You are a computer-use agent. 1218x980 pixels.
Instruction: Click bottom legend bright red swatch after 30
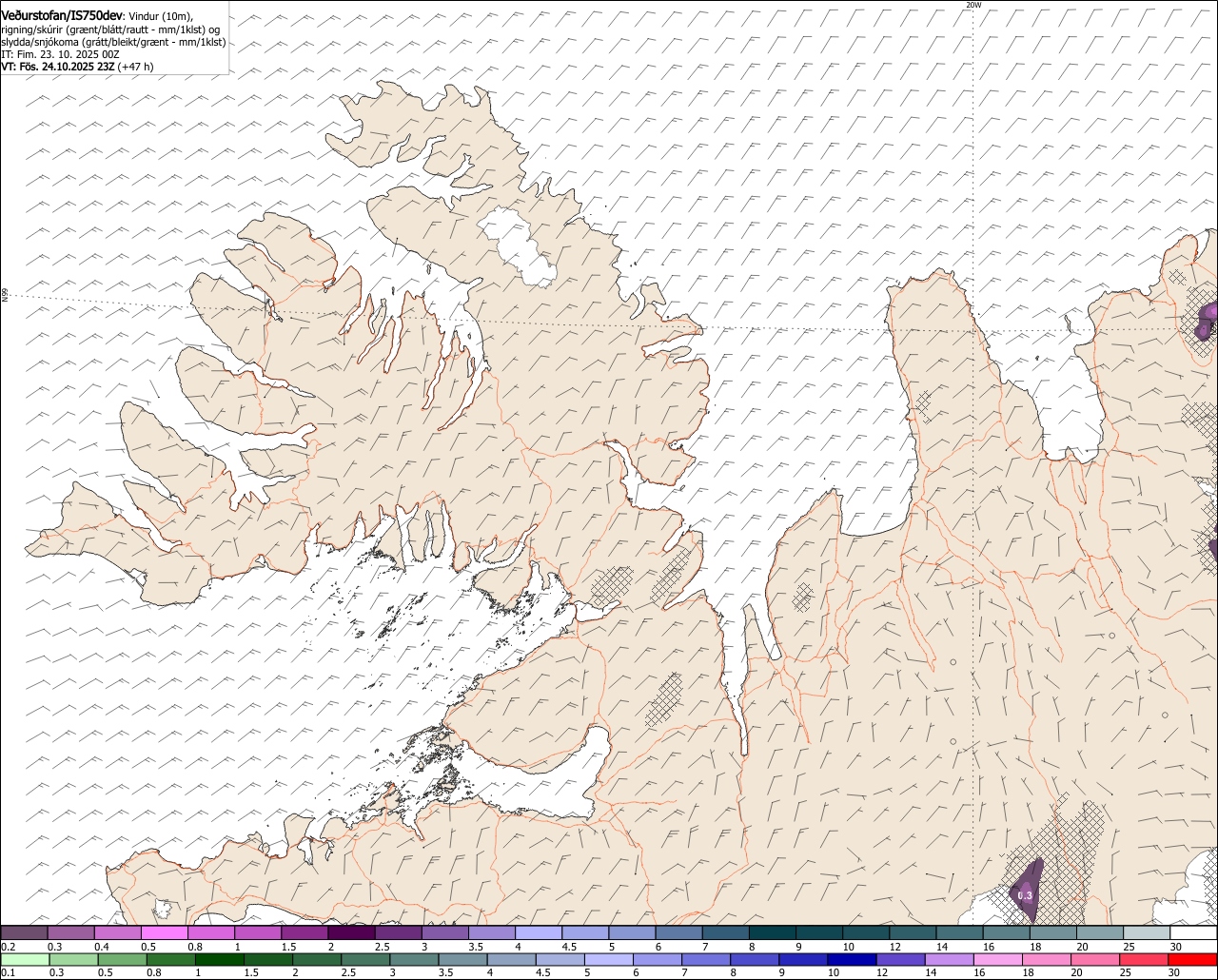point(1193,960)
